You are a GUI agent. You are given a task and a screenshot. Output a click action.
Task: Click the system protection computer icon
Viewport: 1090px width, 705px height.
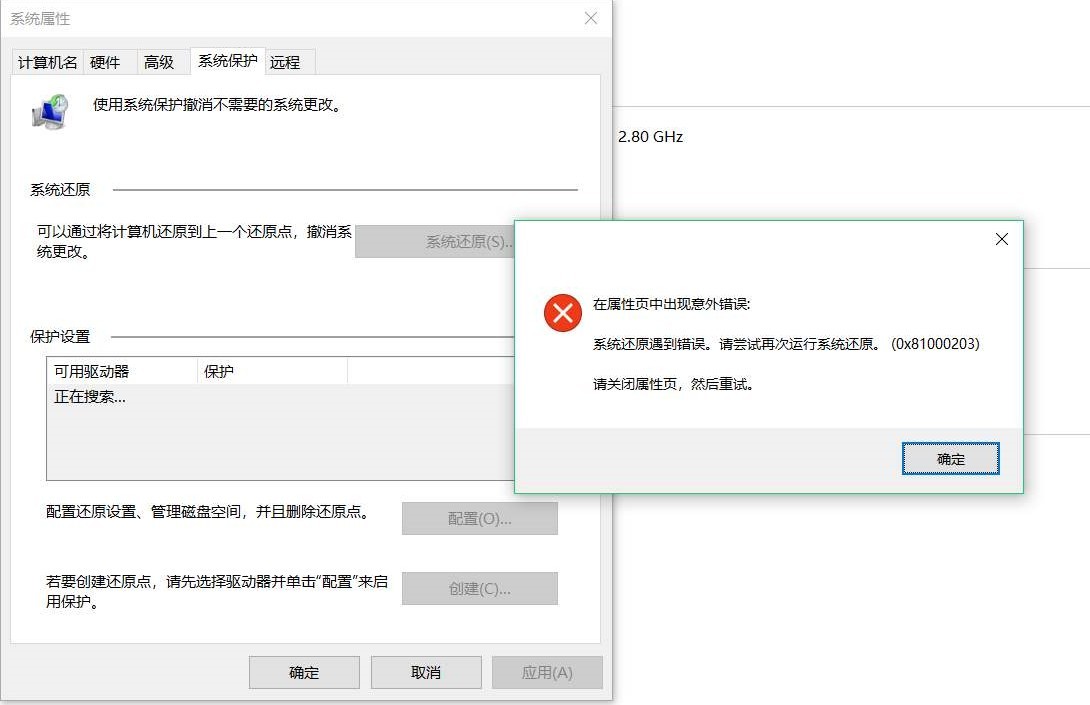point(50,112)
